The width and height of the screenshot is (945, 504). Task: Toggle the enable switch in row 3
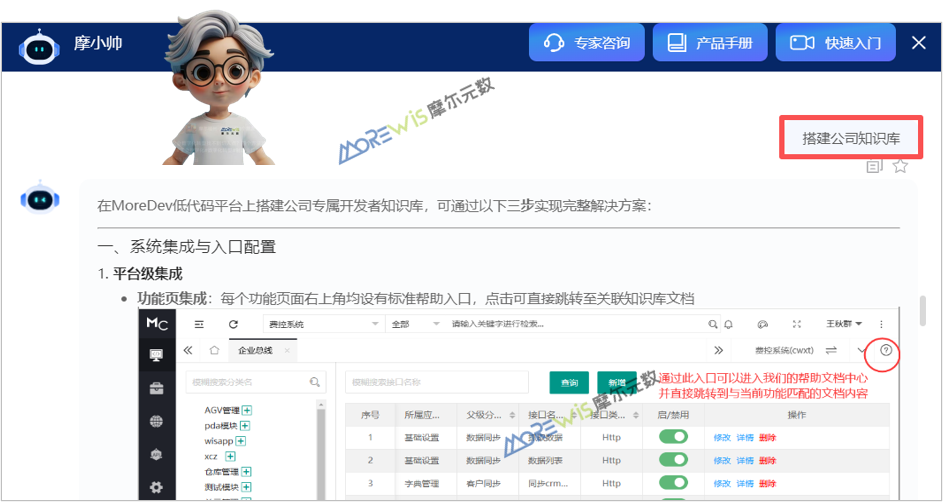(x=673, y=482)
